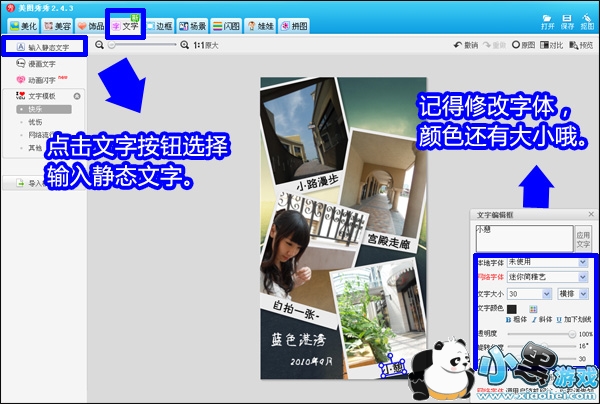Undo with the 撤销 button
Image resolution: width=600 pixels, height=404 pixels.
466,45
